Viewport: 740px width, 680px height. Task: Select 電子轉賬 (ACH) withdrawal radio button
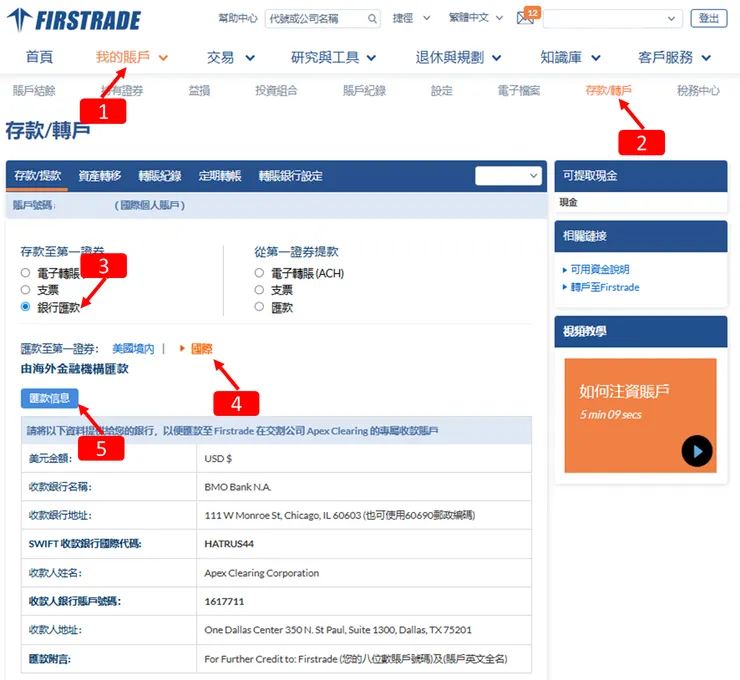[259, 273]
